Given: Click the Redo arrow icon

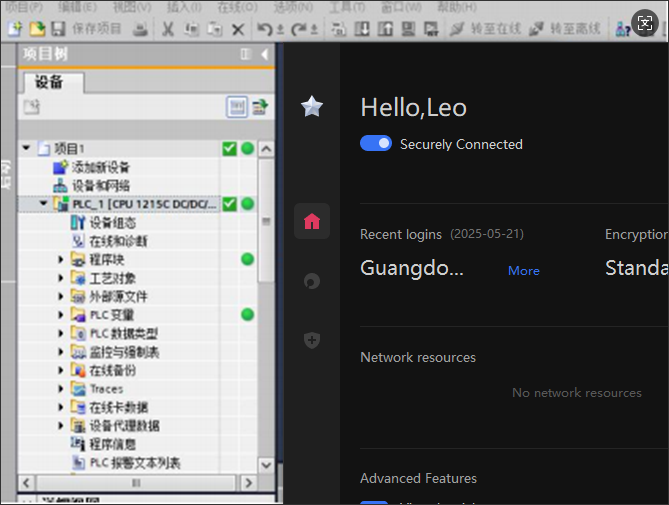Looking at the screenshot, I should coord(298,29).
